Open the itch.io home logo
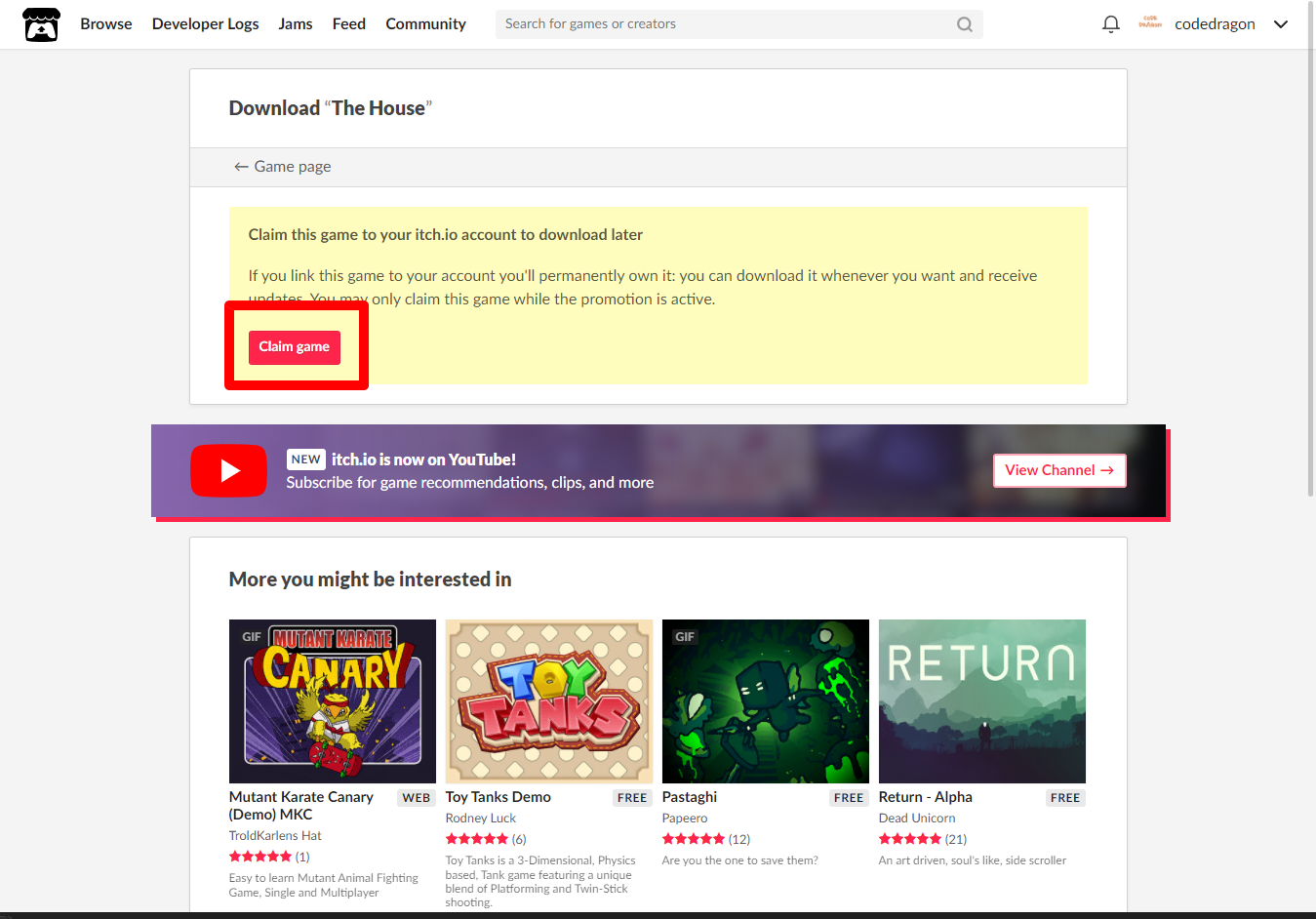This screenshot has width=1316, height=919. (41, 24)
